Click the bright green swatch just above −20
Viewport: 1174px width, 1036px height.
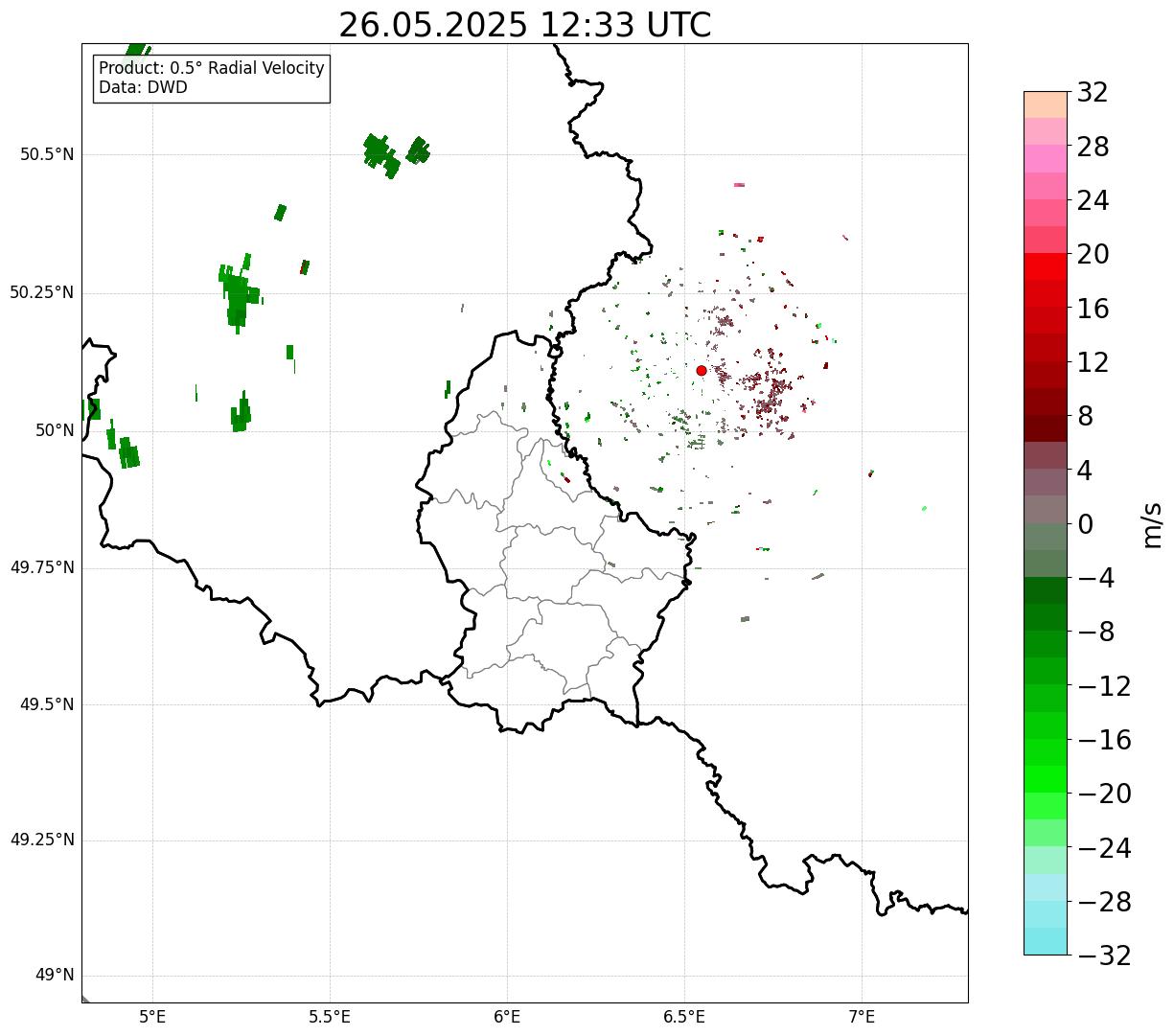click(1046, 779)
